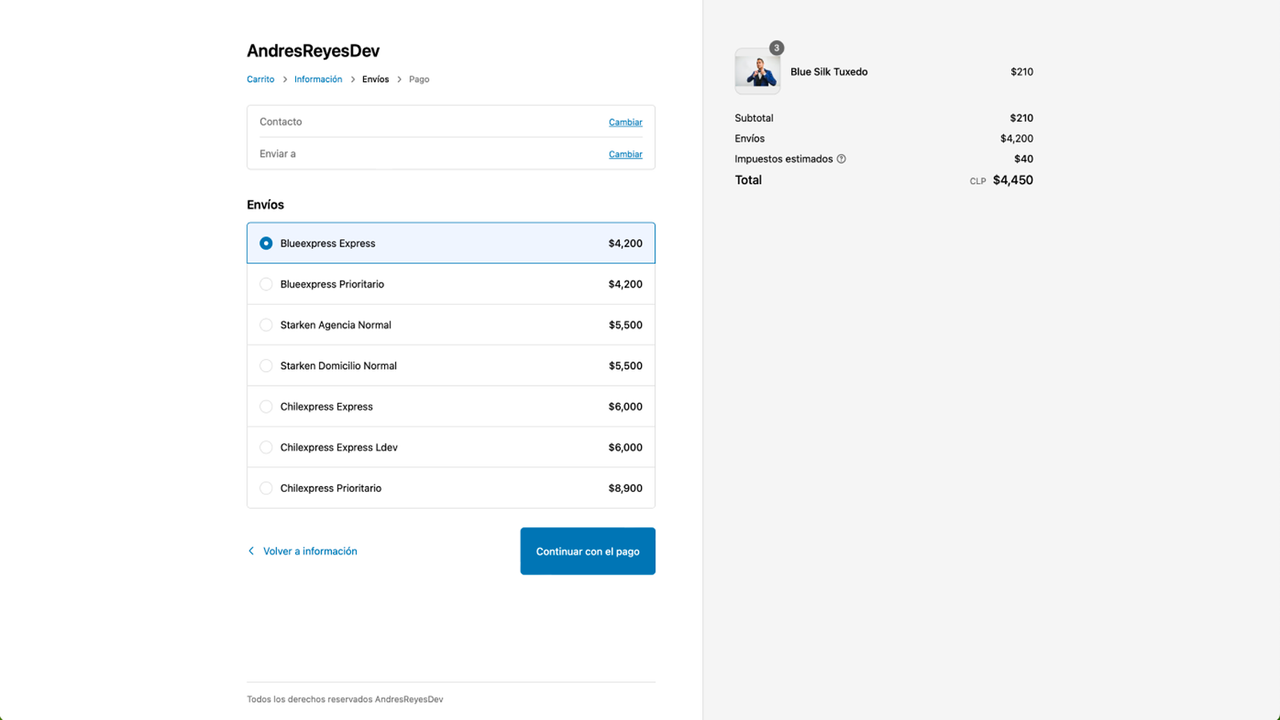
Task: Click the Blue Silk Tuxedo product name
Action: 829,72
